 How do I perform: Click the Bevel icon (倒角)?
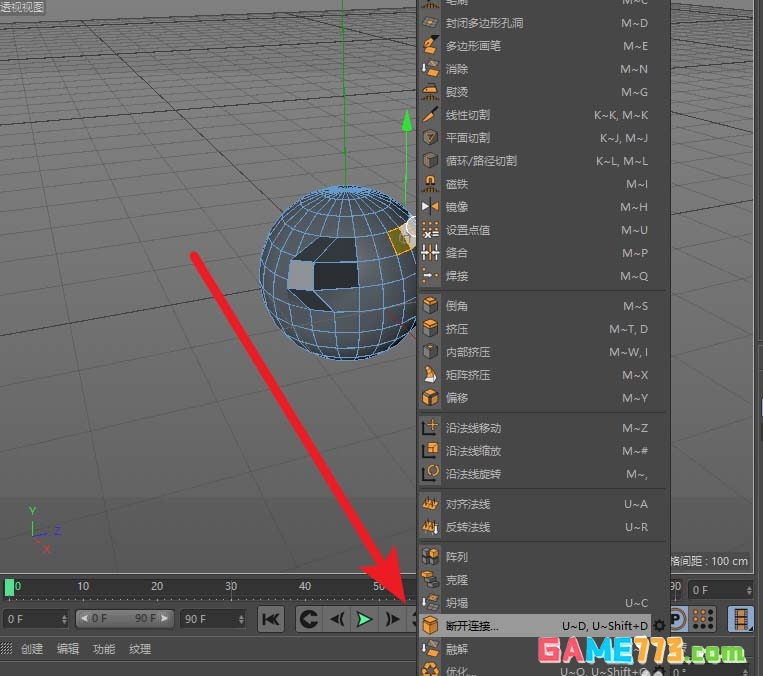(x=430, y=306)
